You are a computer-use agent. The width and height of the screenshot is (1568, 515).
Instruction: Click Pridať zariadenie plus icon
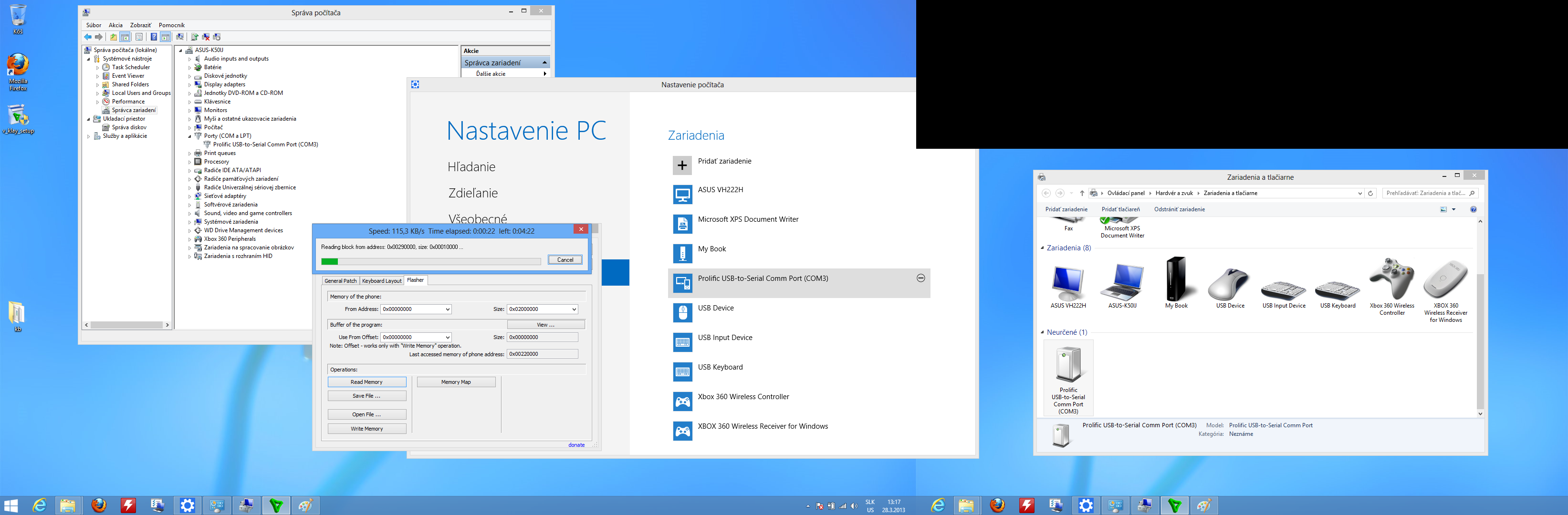[682, 165]
